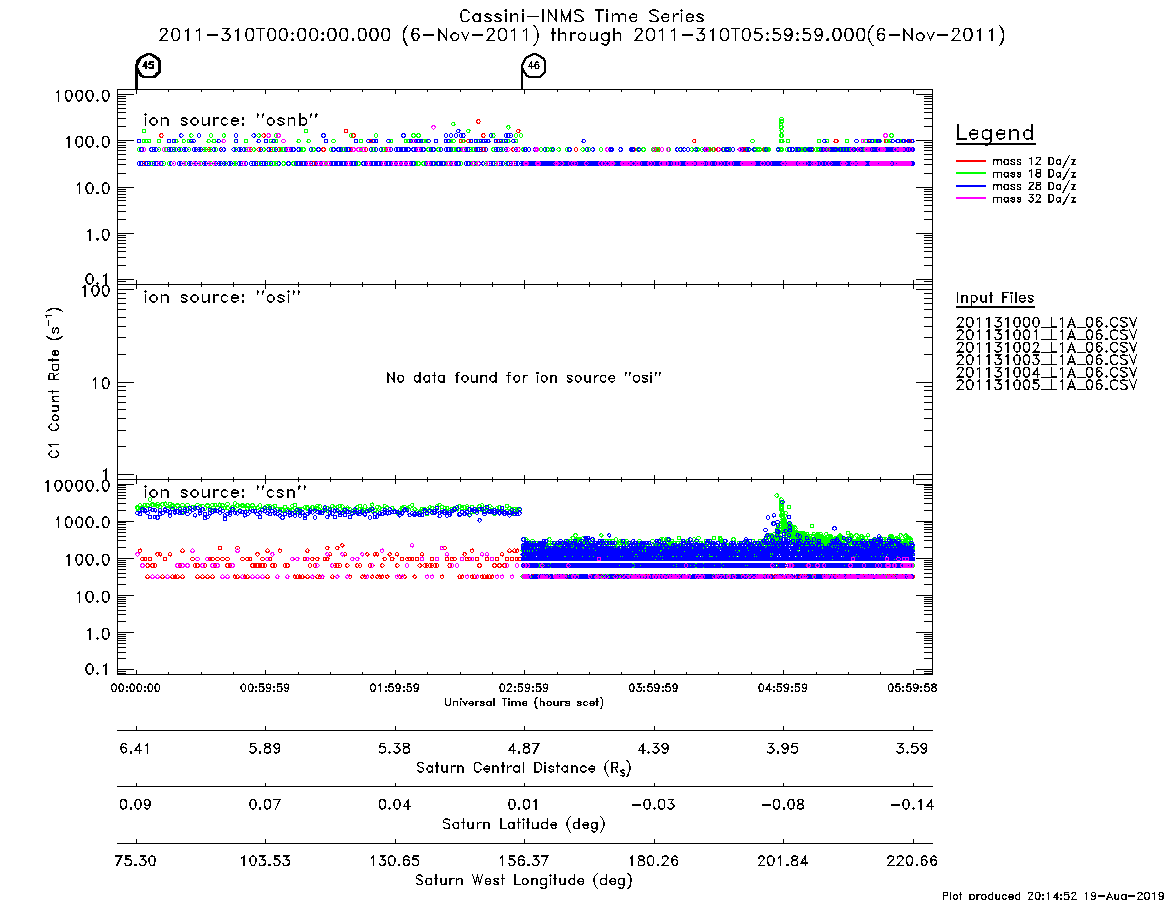Select file 201131003_L1A_06.CSV
This screenshot has height=900, width=1165.
[1046, 360]
